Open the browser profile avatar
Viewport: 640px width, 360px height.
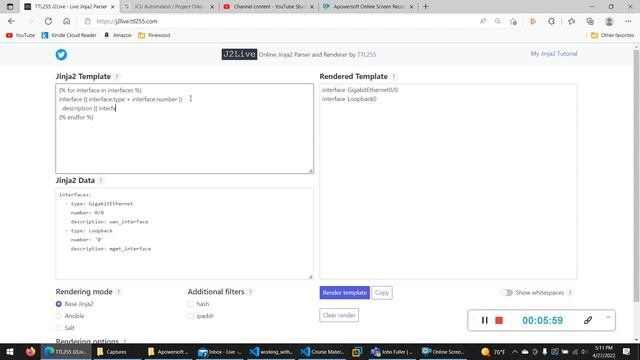[609, 21]
